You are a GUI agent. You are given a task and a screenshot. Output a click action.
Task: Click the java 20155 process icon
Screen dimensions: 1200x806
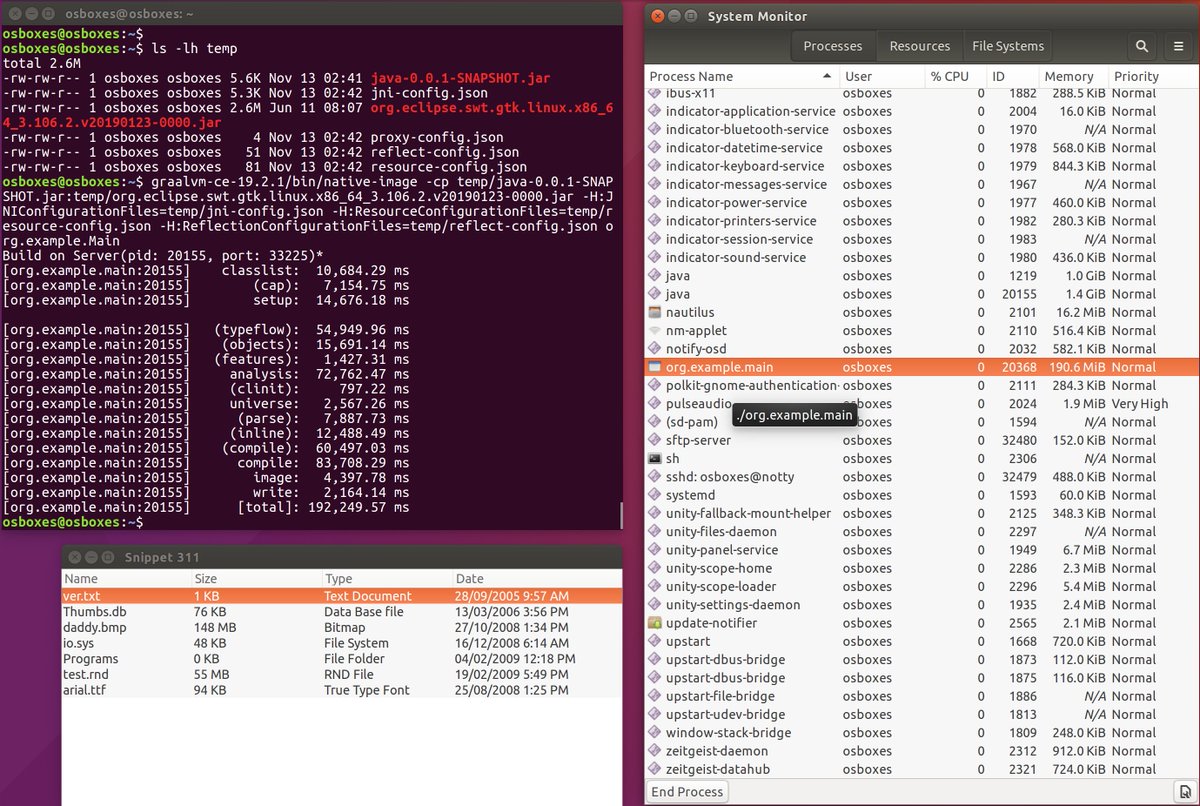pos(655,294)
